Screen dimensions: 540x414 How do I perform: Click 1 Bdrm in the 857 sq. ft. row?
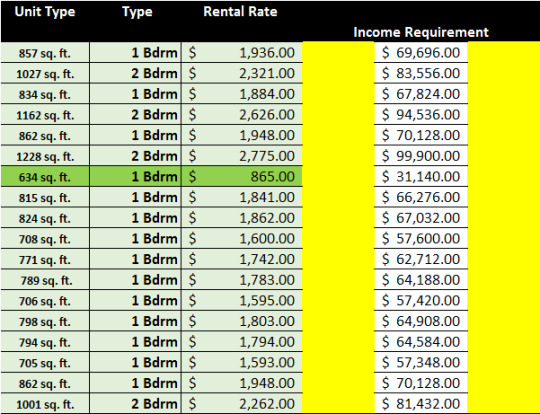(x=135, y=53)
